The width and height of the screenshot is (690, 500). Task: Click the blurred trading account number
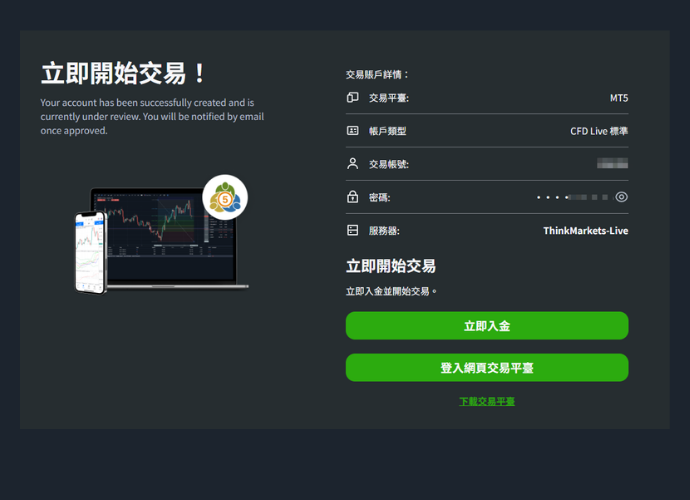(612, 163)
